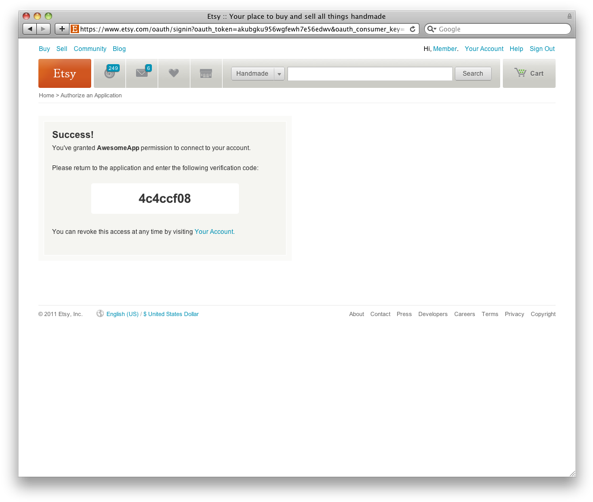This screenshot has width=593, height=502.
Task: Open the Etsy logo home button
Action: [x=65, y=73]
